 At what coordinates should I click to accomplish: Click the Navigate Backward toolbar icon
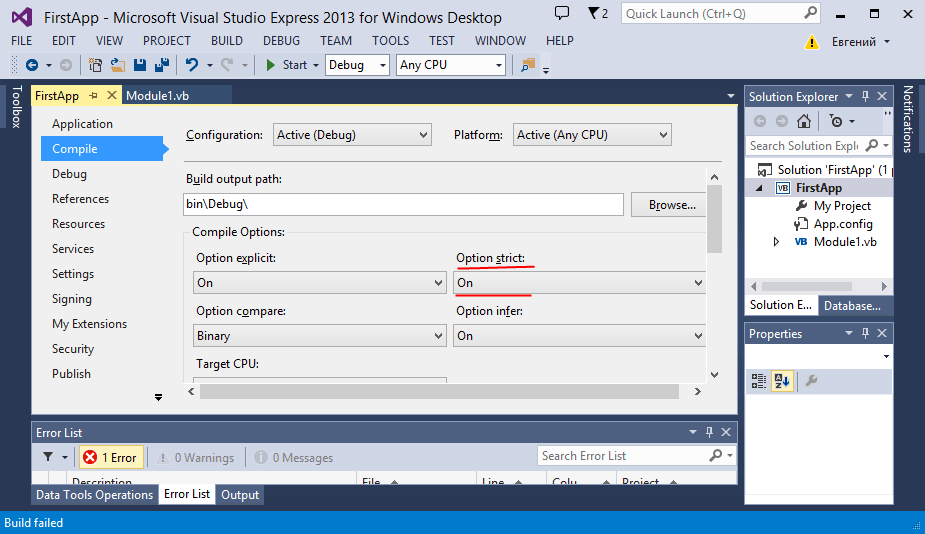(x=32, y=65)
